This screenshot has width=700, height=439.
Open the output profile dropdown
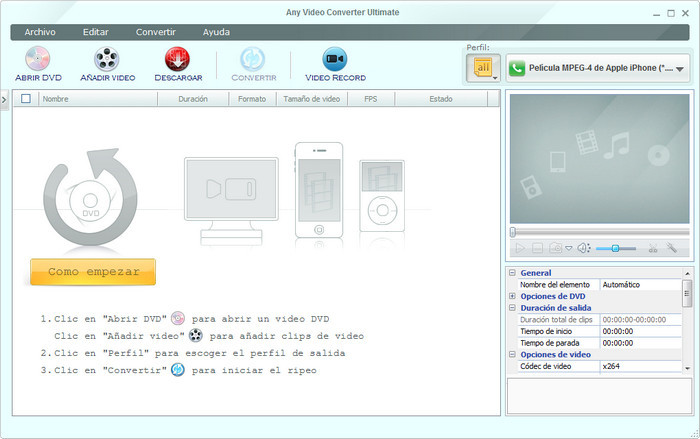pos(679,69)
